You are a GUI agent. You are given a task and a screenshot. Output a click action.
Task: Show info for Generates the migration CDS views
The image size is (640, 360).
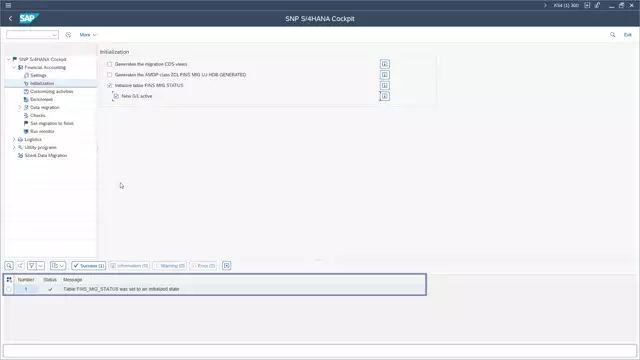(384, 64)
